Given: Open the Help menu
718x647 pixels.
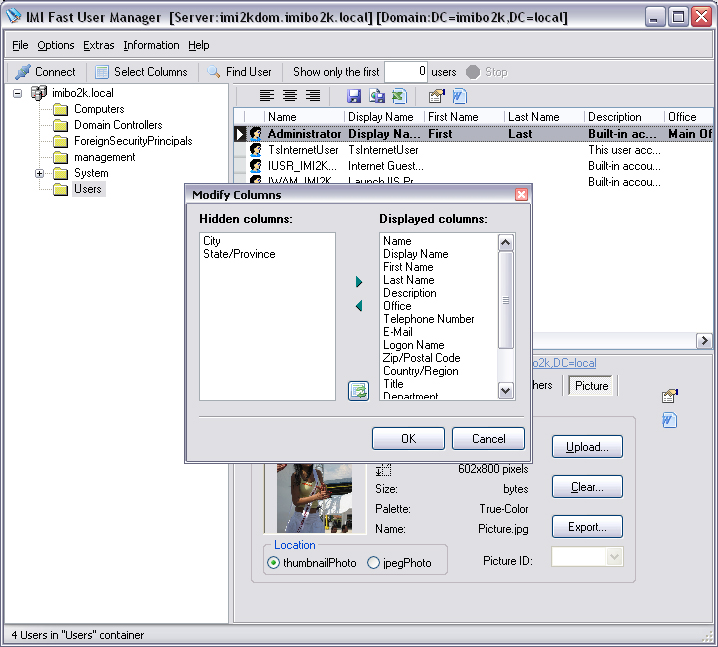Looking at the screenshot, I should 199,45.
